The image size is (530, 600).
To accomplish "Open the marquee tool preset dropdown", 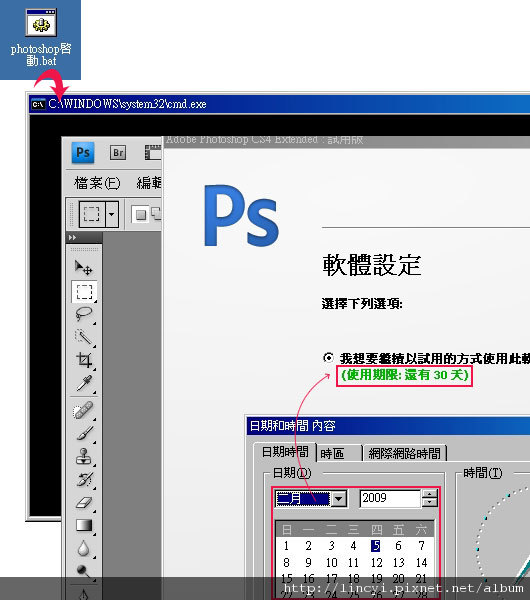I will pyautogui.click(x=111, y=214).
